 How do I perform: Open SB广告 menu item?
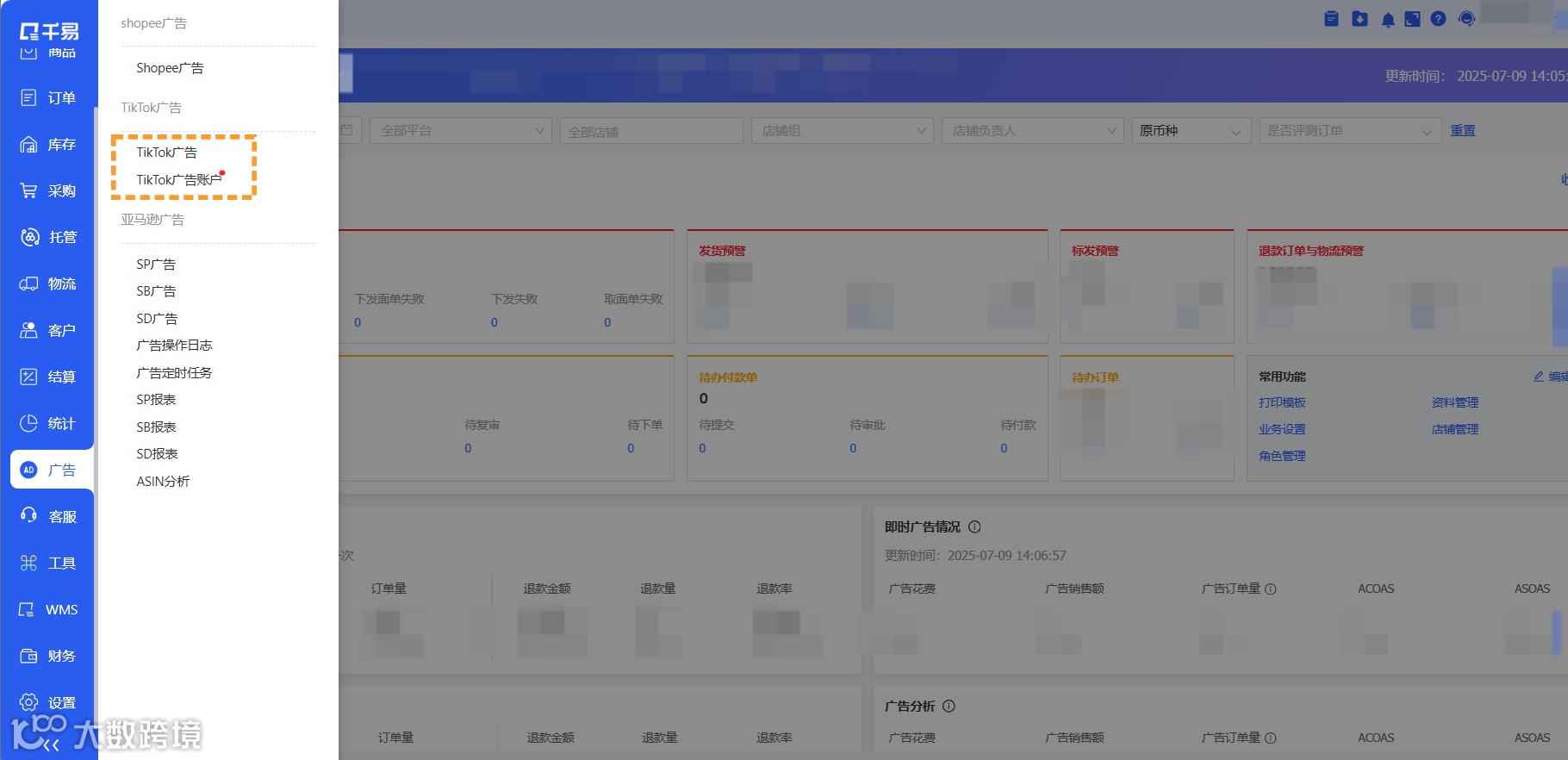point(156,291)
